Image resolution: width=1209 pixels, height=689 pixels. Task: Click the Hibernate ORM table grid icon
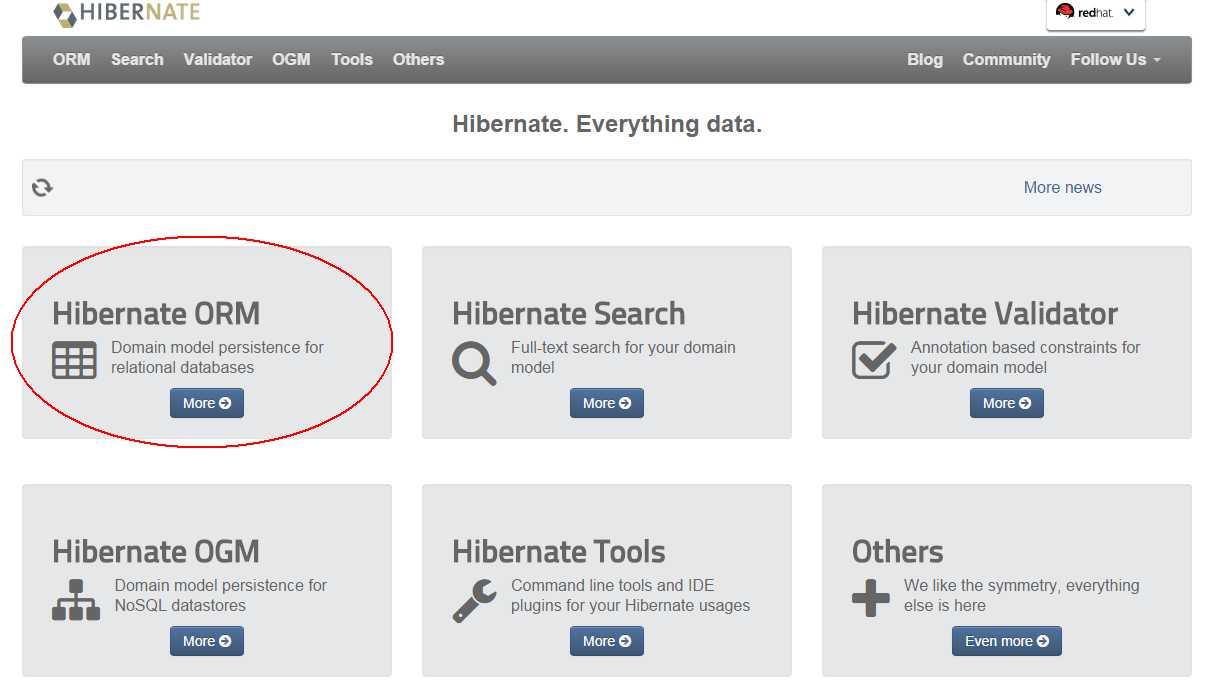pyautogui.click(x=74, y=360)
